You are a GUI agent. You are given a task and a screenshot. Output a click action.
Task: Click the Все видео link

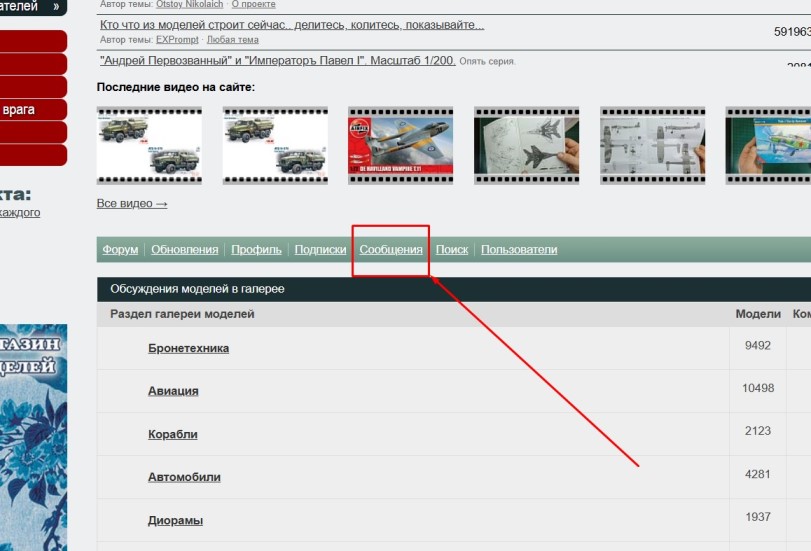pyautogui.click(x=131, y=204)
